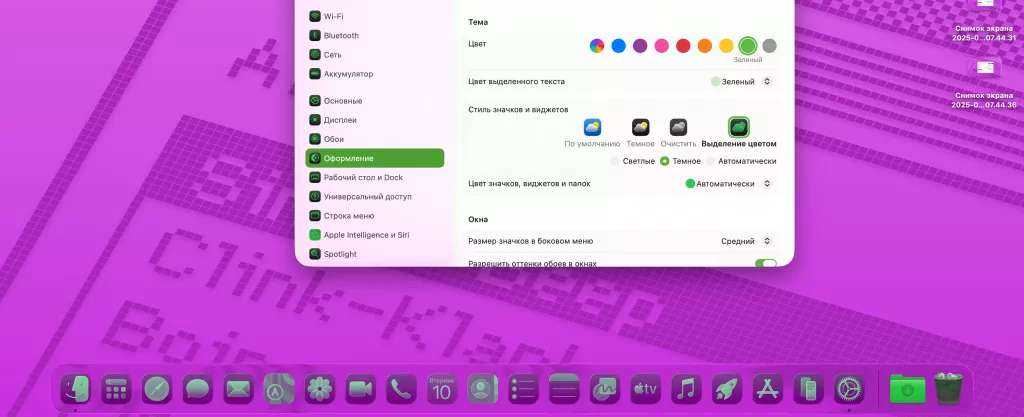Open Reminders from the Dock
Image resolution: width=1024 pixels, height=417 pixels.
point(523,390)
